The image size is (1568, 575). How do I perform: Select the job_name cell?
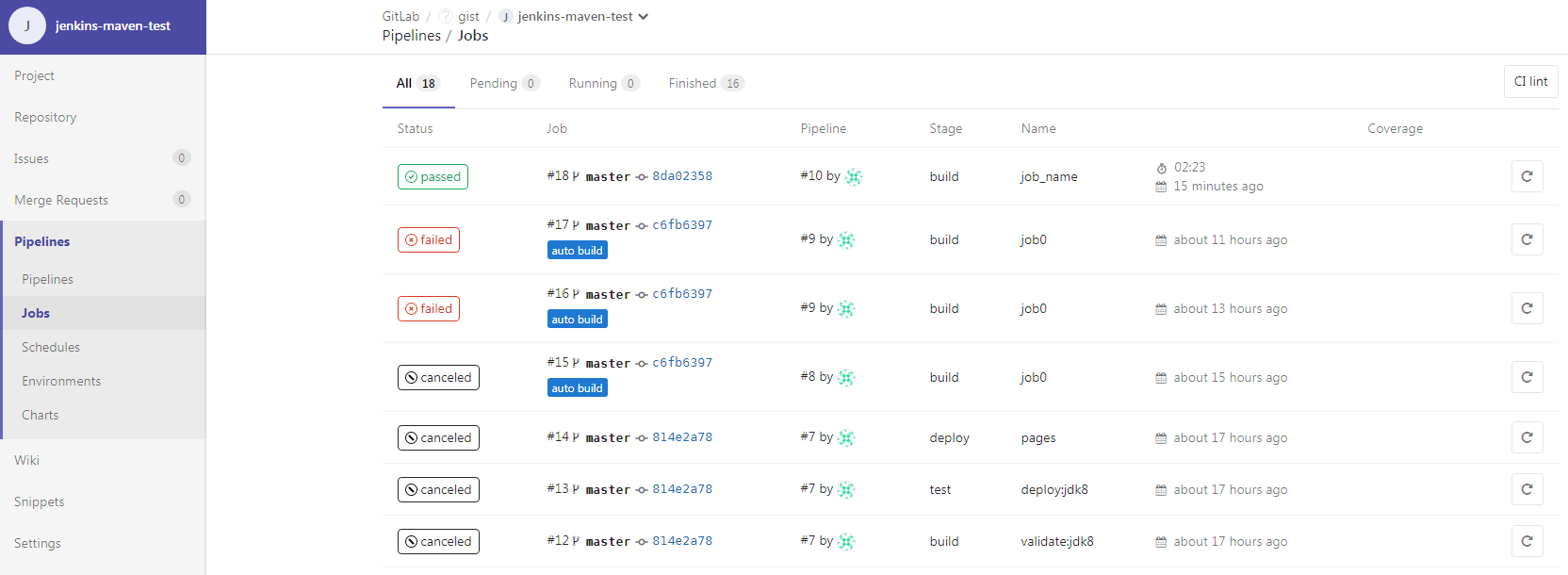point(1049,176)
